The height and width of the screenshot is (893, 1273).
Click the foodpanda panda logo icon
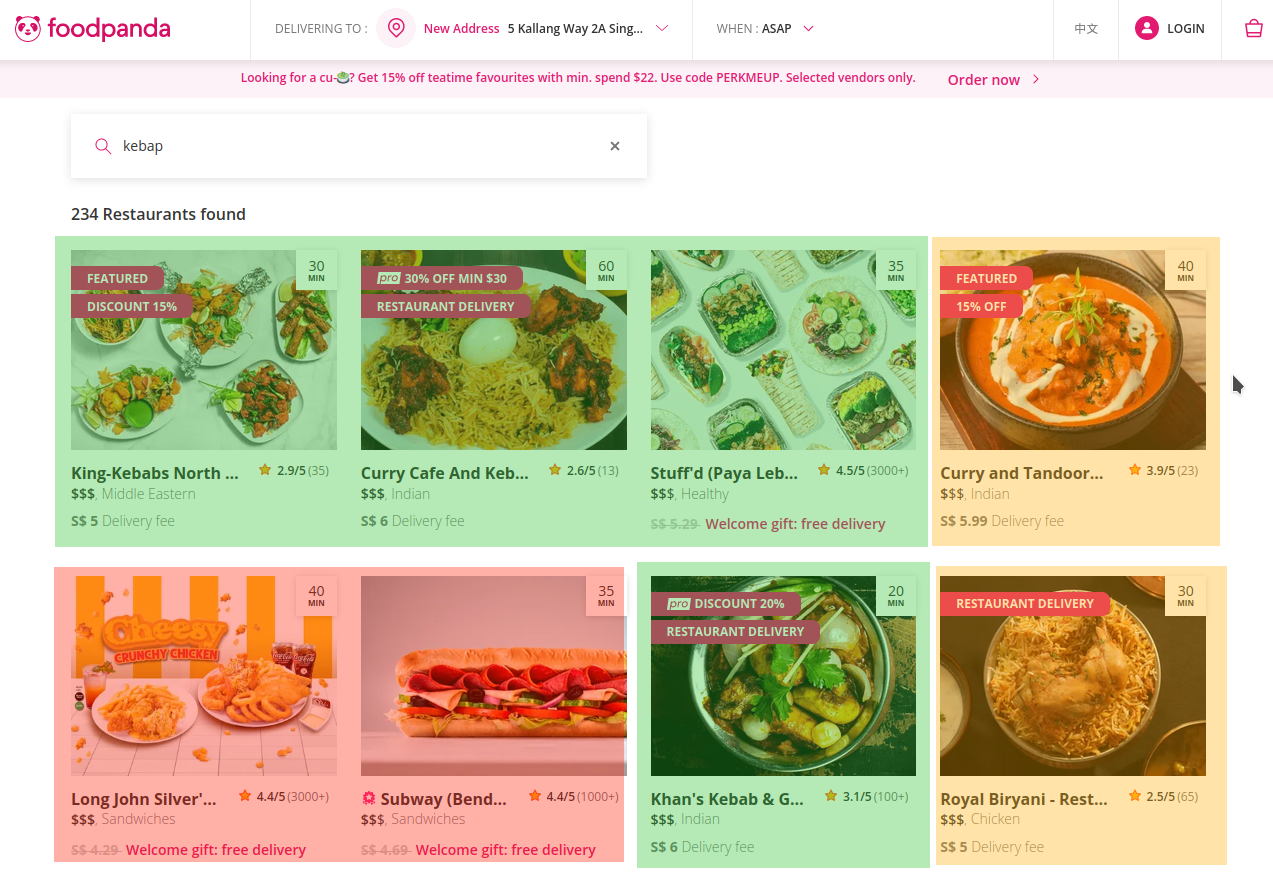click(x=28, y=29)
